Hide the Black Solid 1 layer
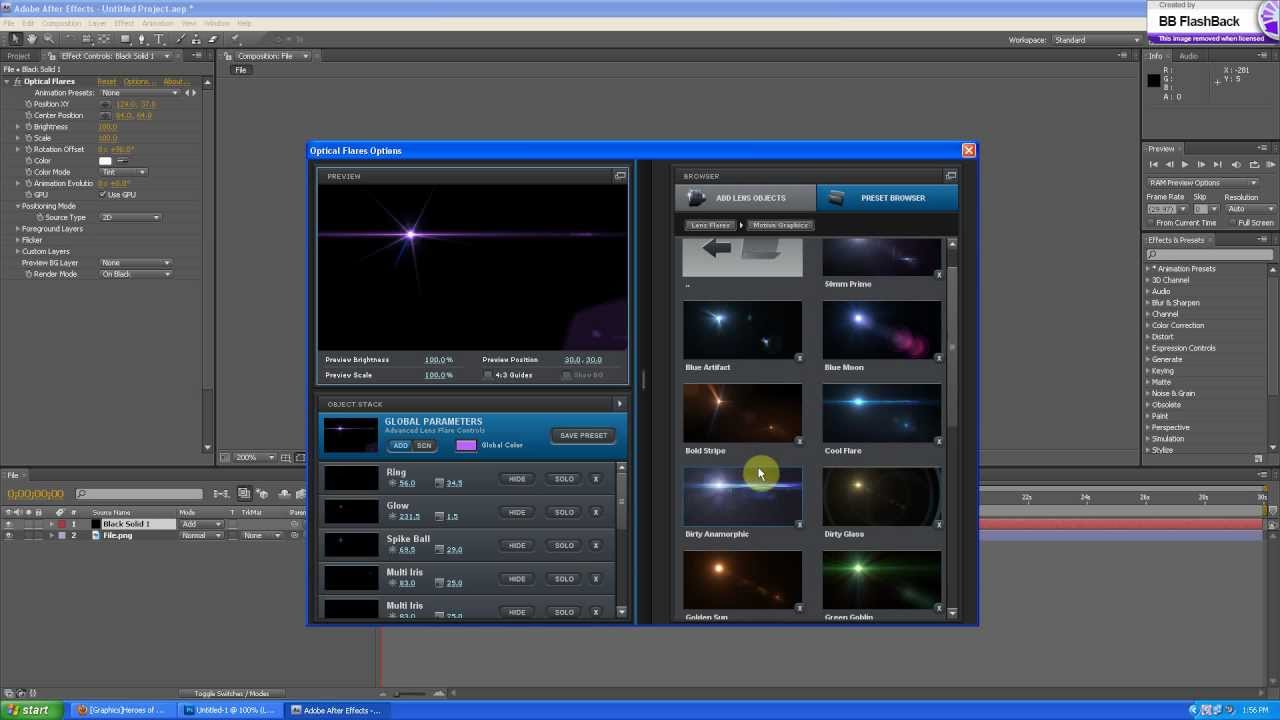Viewport: 1280px width, 720px height. point(8,524)
